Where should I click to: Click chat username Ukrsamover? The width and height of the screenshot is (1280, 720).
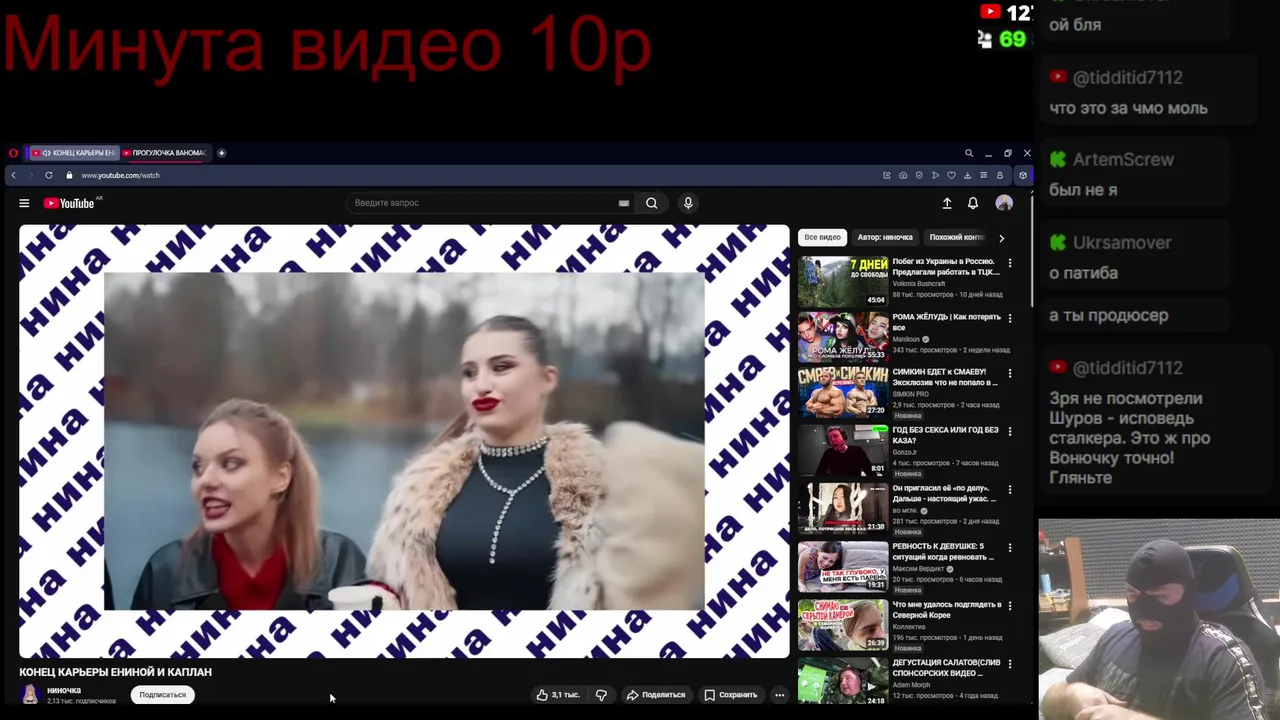point(1122,243)
